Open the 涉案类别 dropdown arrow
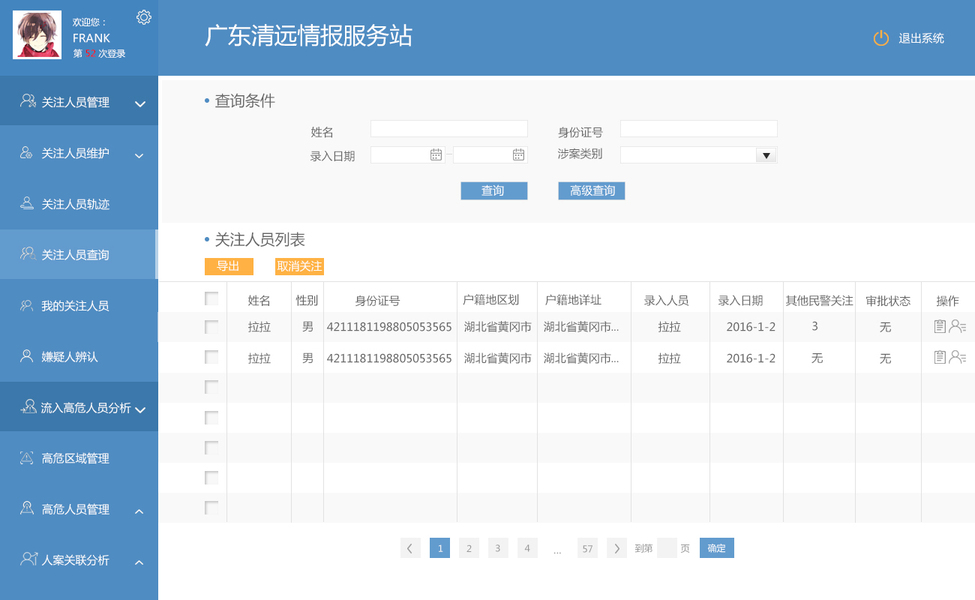Viewport: 975px width, 600px height. pos(766,155)
